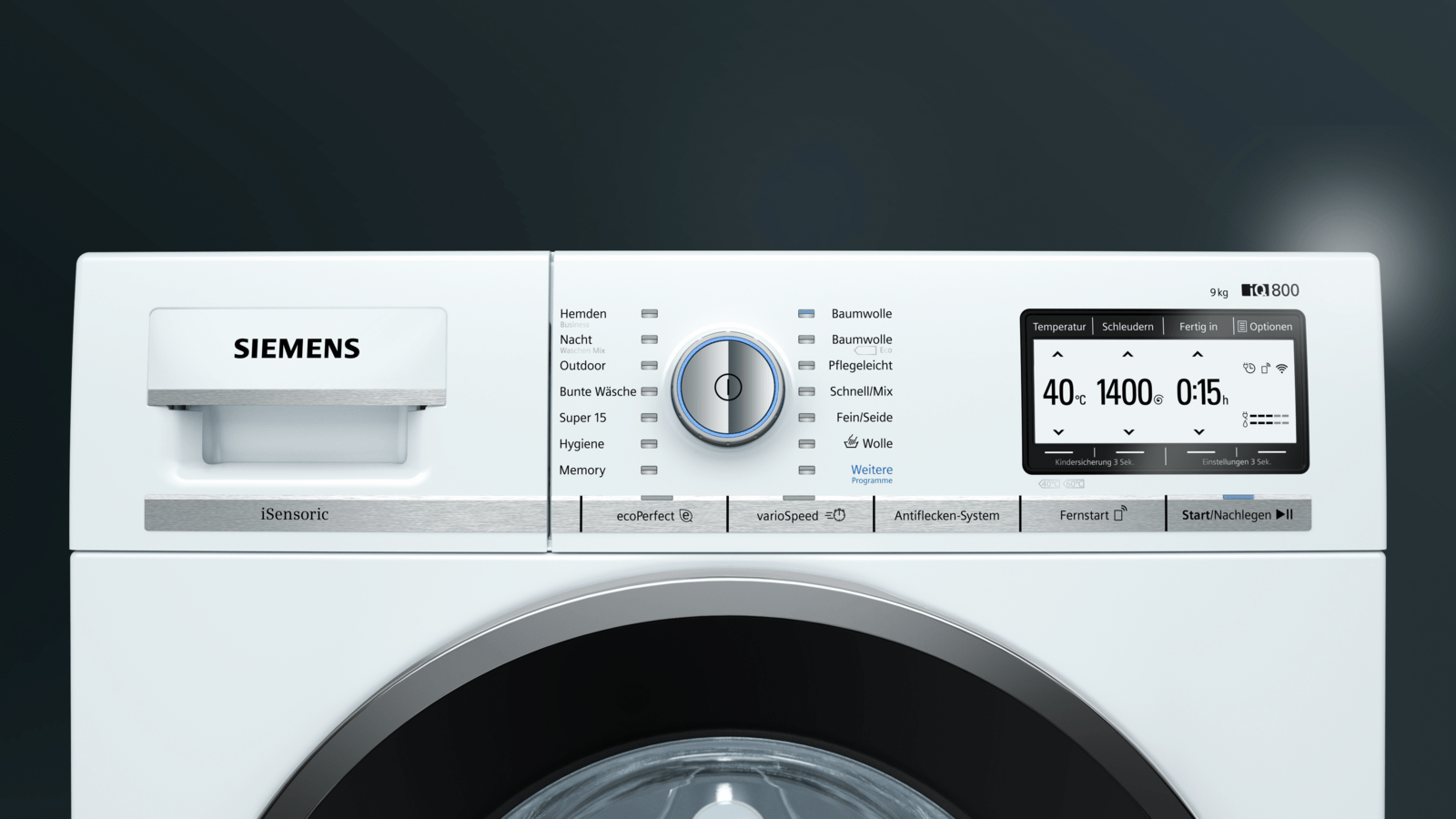Tap the power symbol on the program dial
The image size is (1456, 819).
click(728, 388)
